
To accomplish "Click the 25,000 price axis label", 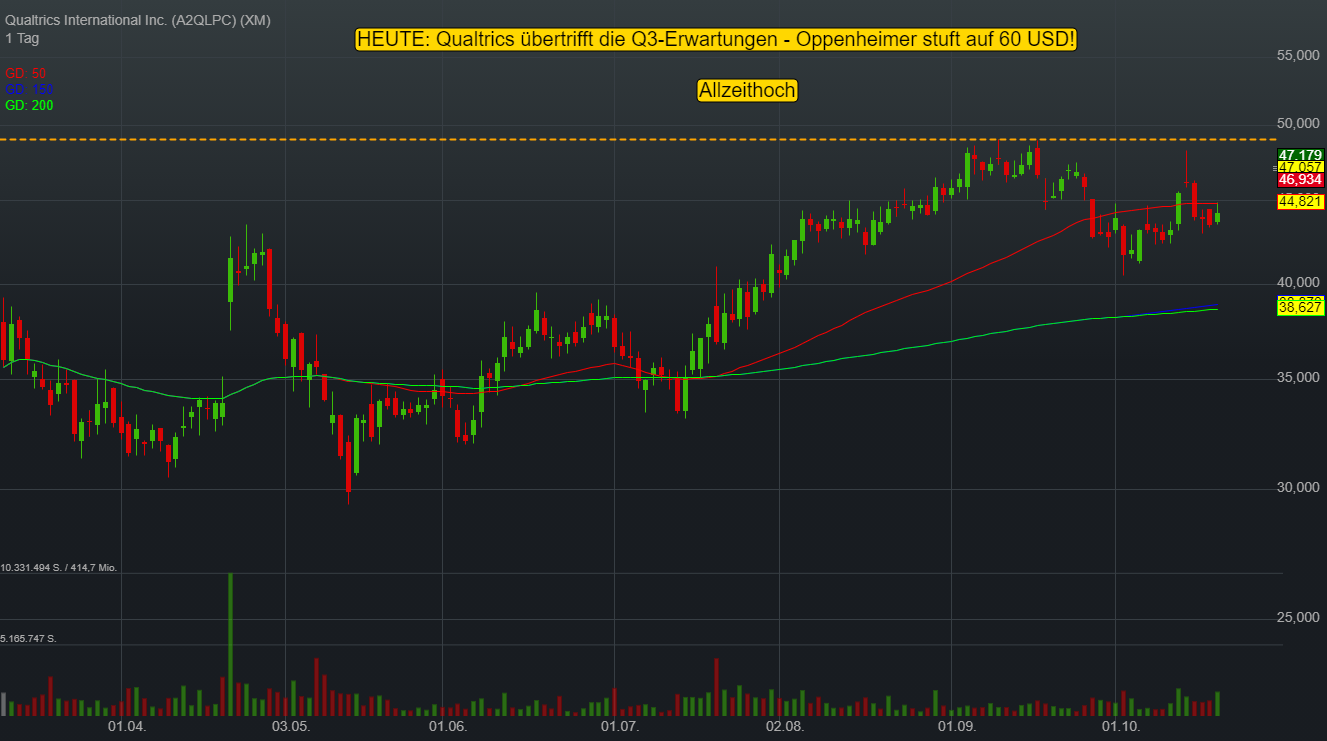I will click(x=1298, y=617).
